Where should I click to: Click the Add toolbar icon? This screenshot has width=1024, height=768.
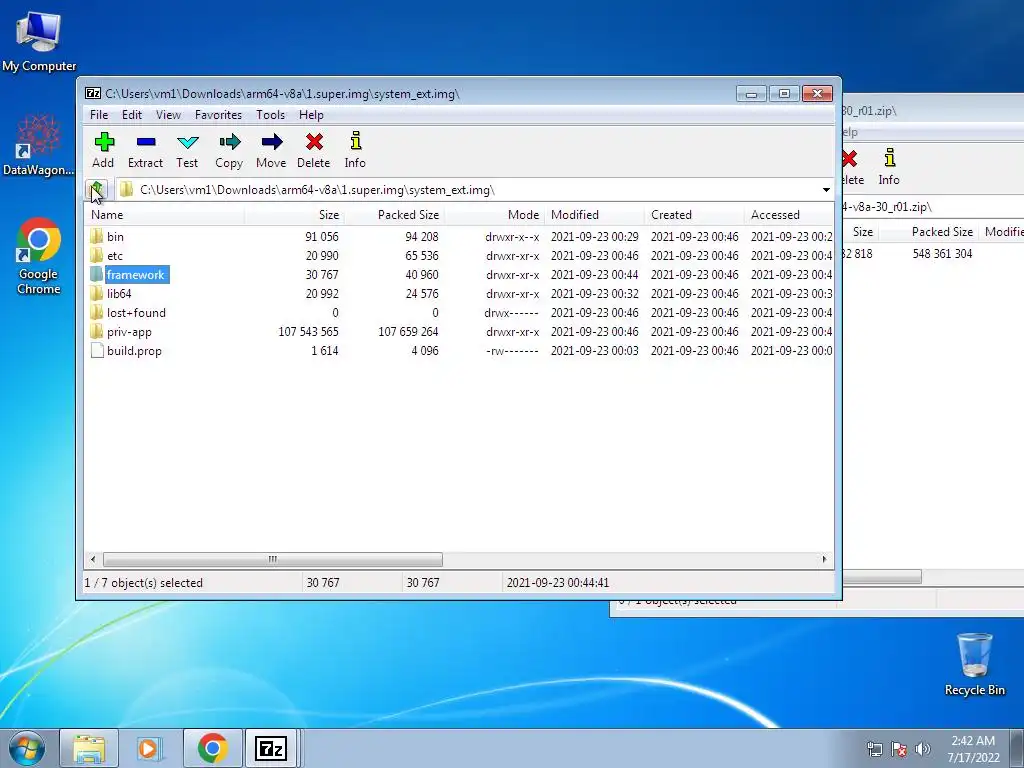point(103,150)
